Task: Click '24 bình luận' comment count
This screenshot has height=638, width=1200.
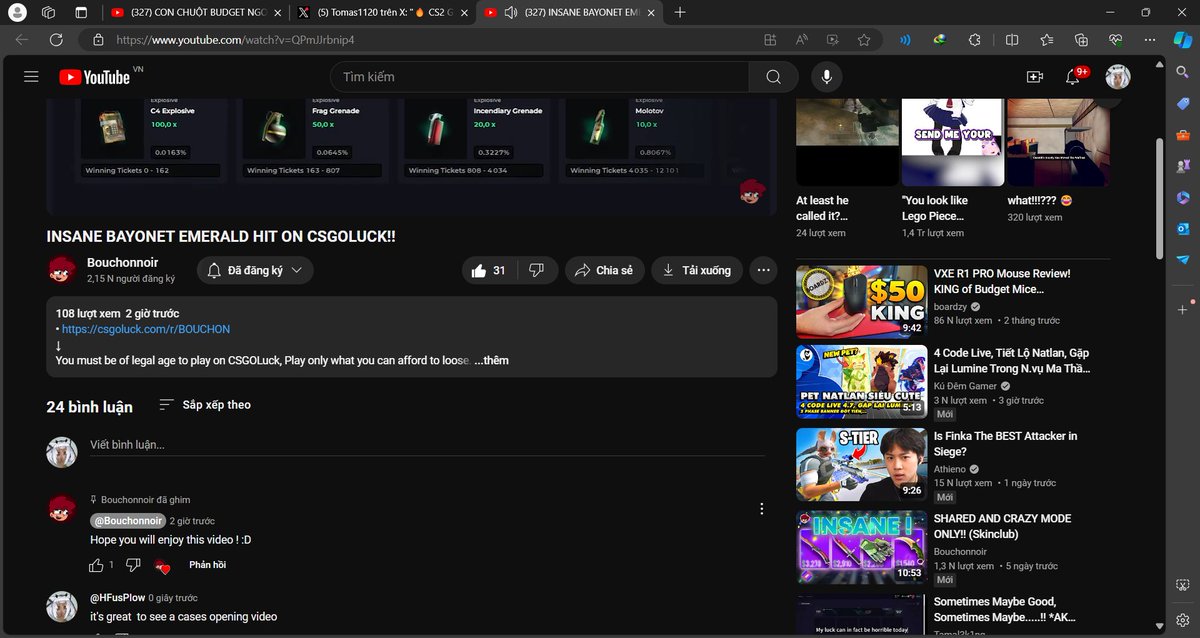Action: (89, 407)
